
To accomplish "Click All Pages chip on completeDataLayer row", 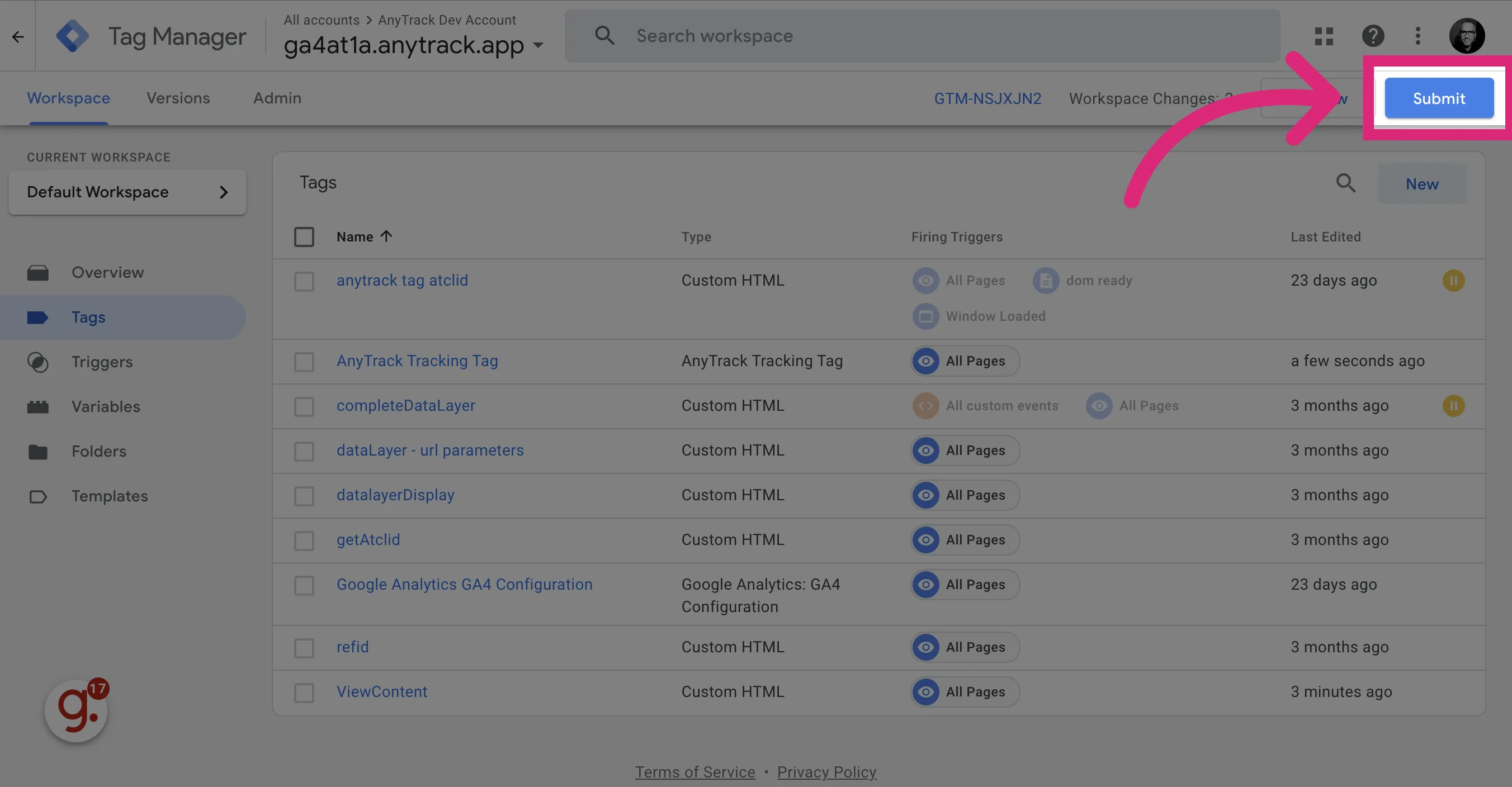I will click(x=1132, y=406).
